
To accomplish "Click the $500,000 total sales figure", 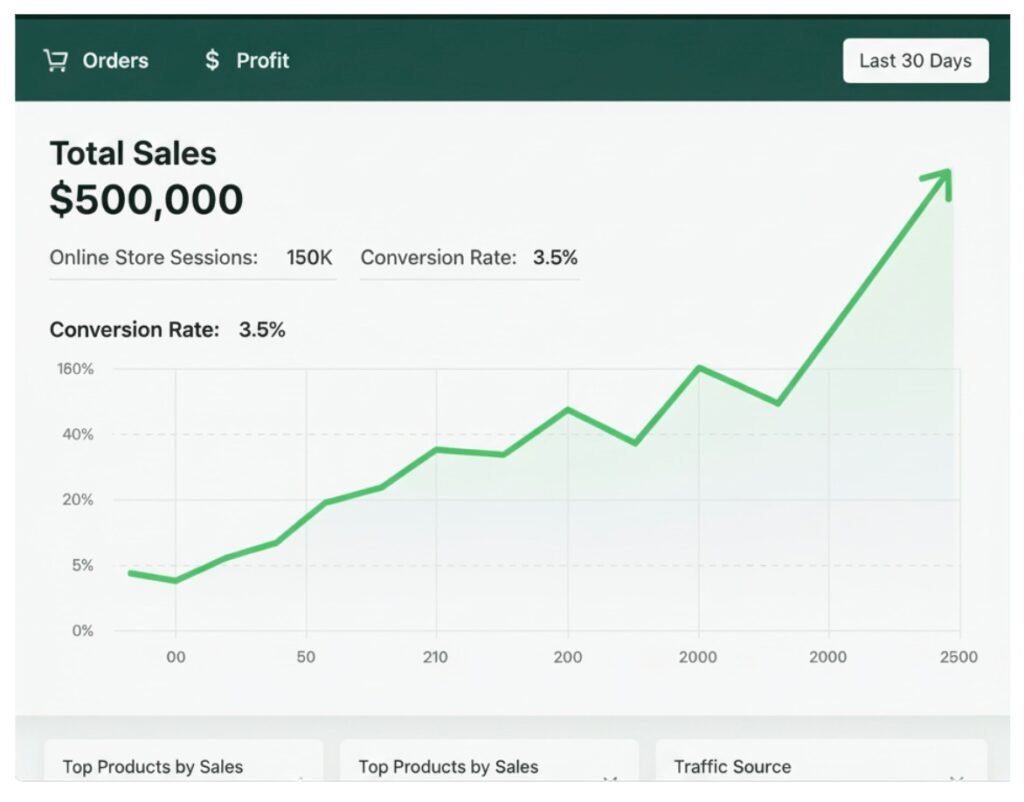I will click(x=146, y=200).
